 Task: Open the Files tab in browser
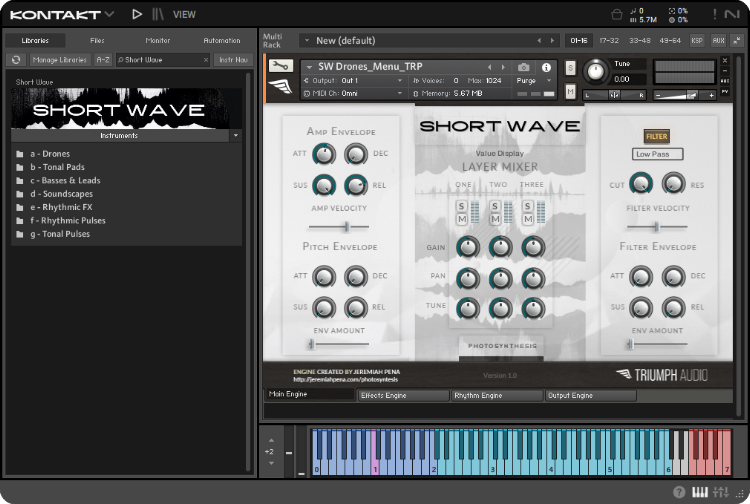pos(97,40)
